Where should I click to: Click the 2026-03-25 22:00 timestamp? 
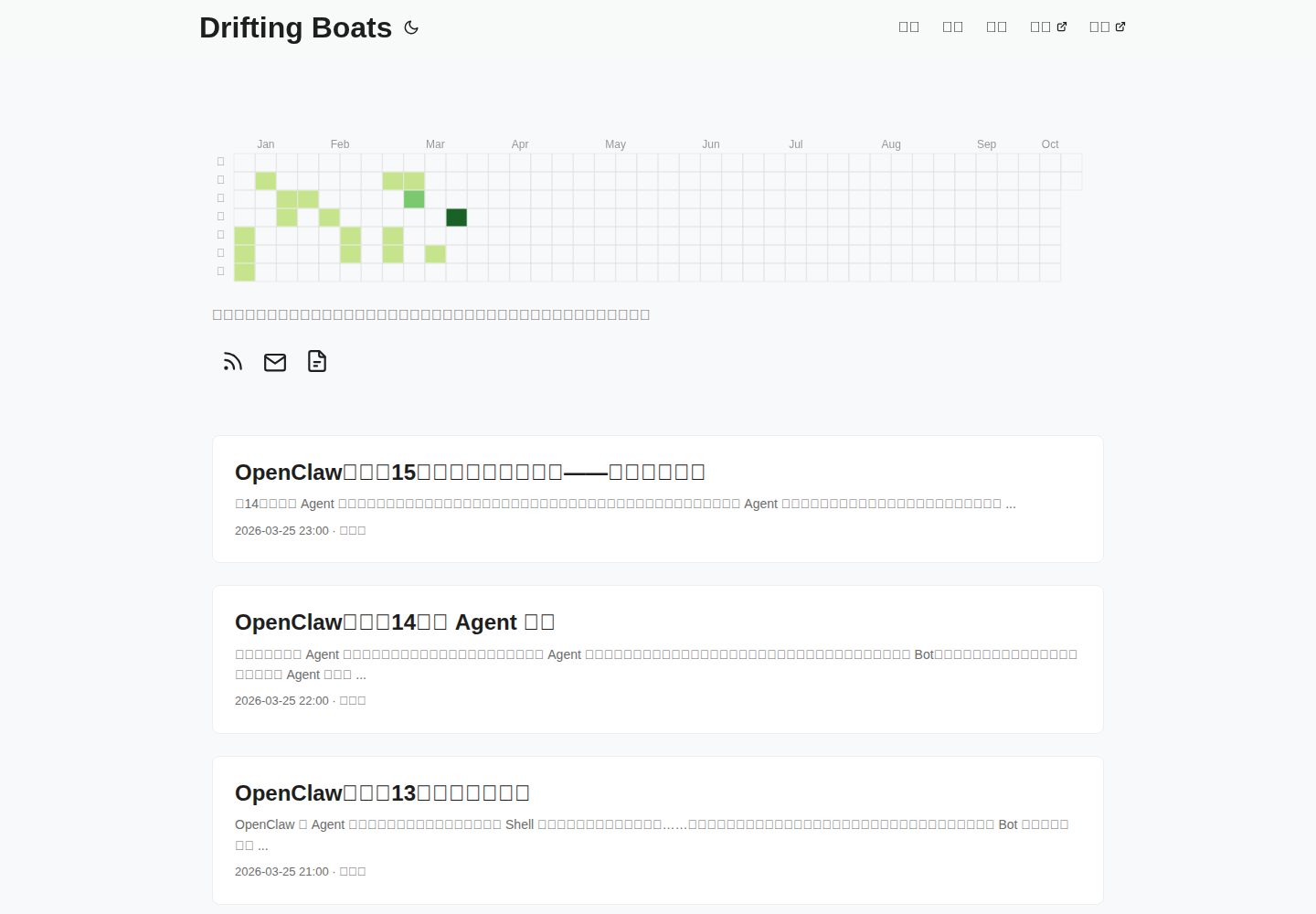281,700
